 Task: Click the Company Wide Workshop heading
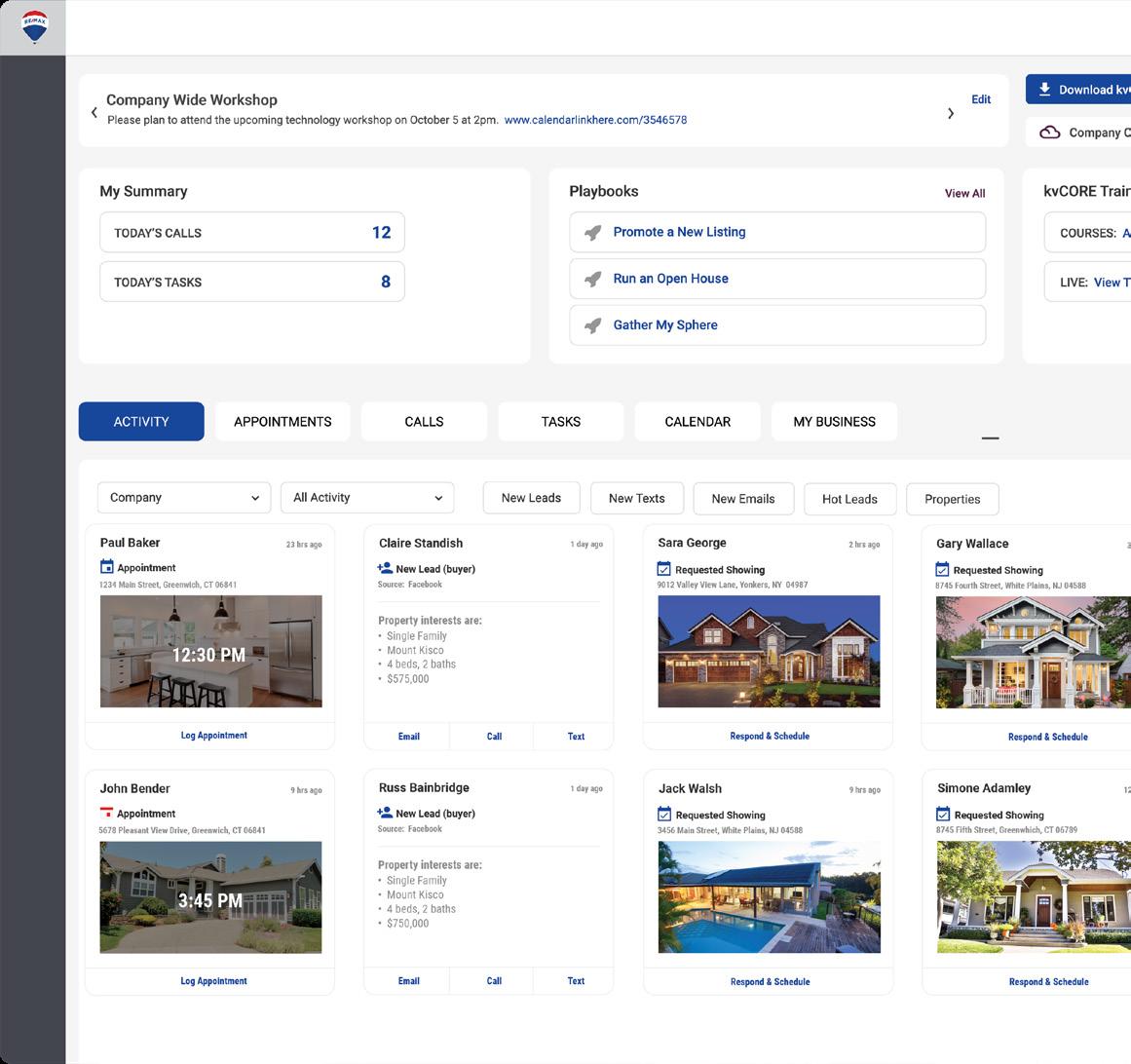pyautogui.click(x=192, y=99)
